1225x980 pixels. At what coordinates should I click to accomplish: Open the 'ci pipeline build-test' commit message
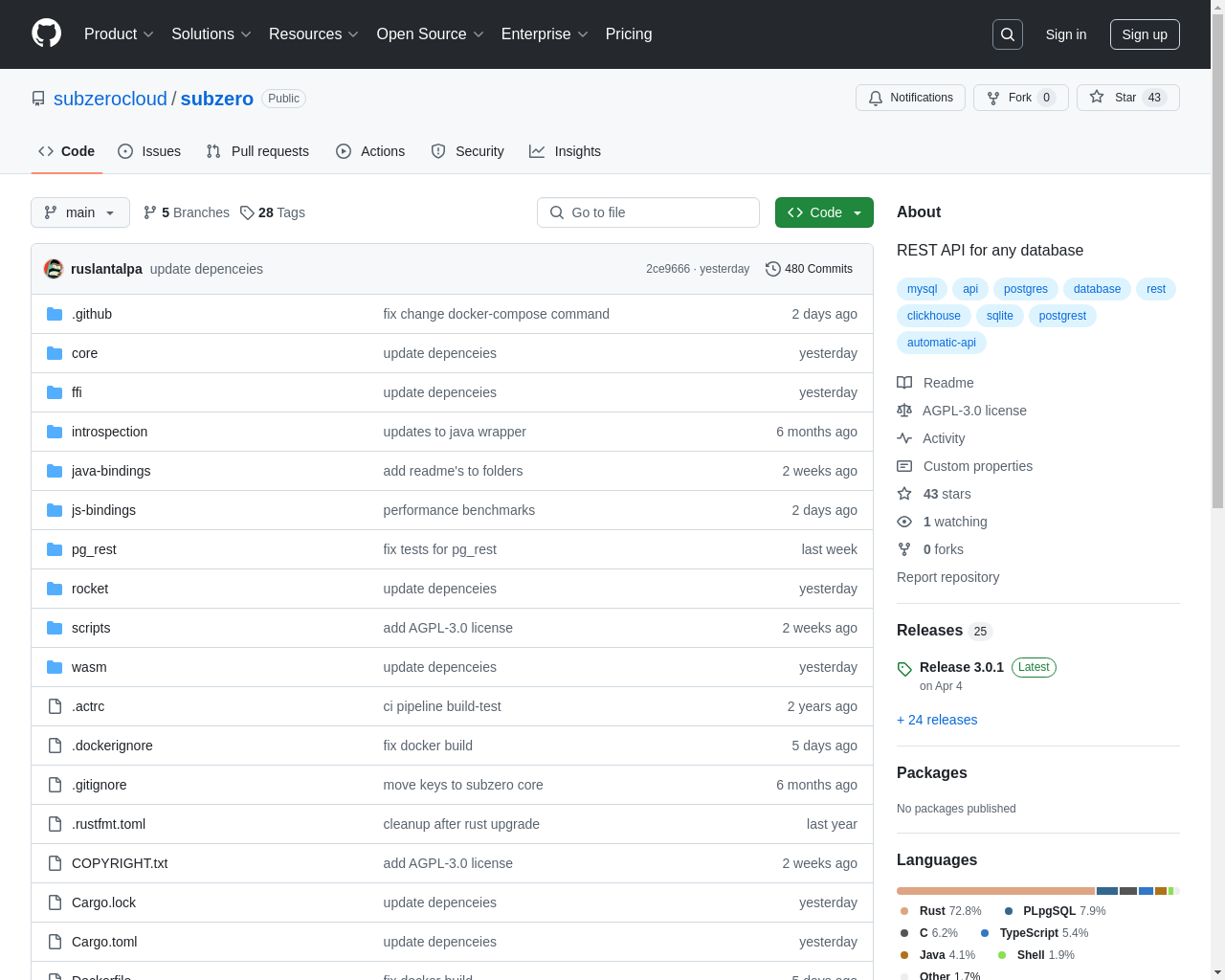point(442,706)
